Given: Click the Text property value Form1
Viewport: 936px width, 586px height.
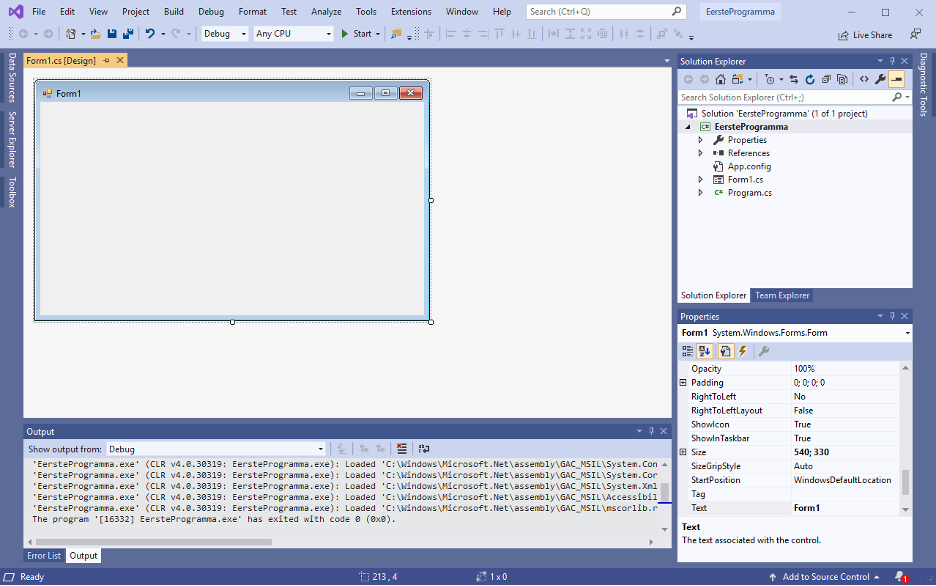Looking at the screenshot, I should coord(845,508).
